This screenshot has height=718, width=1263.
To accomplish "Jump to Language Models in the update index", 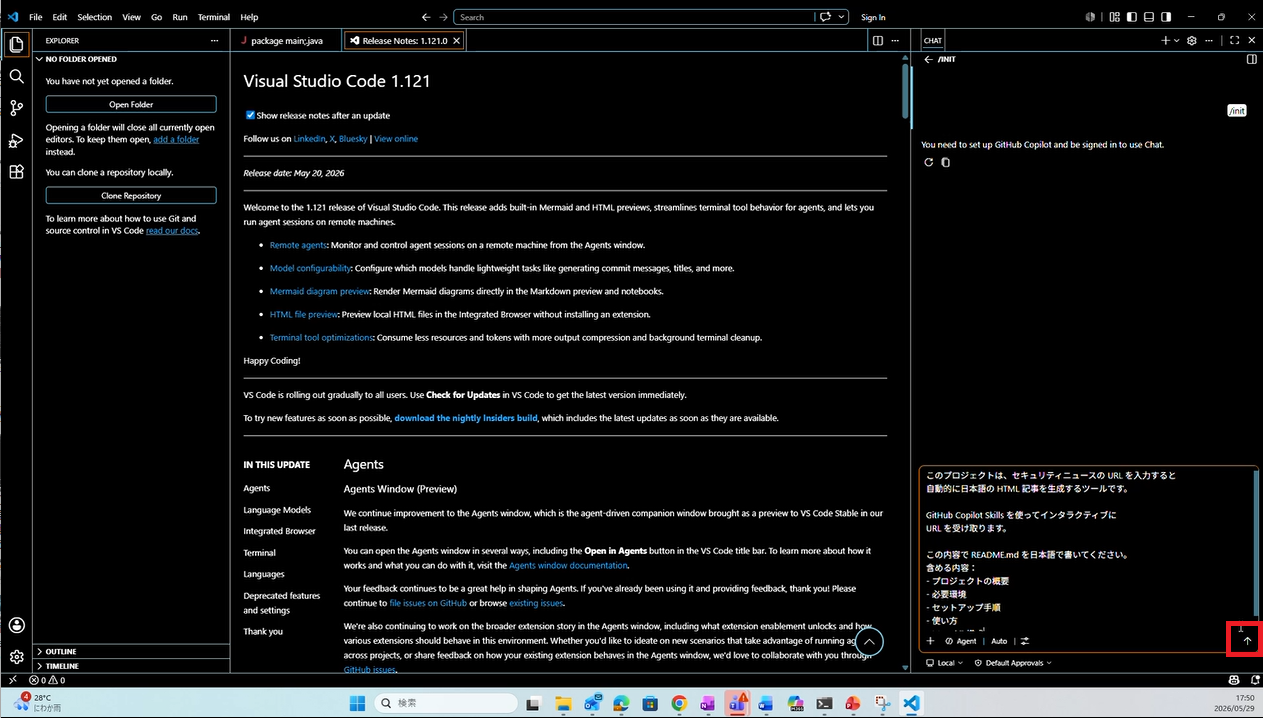I will pyautogui.click(x=277, y=510).
